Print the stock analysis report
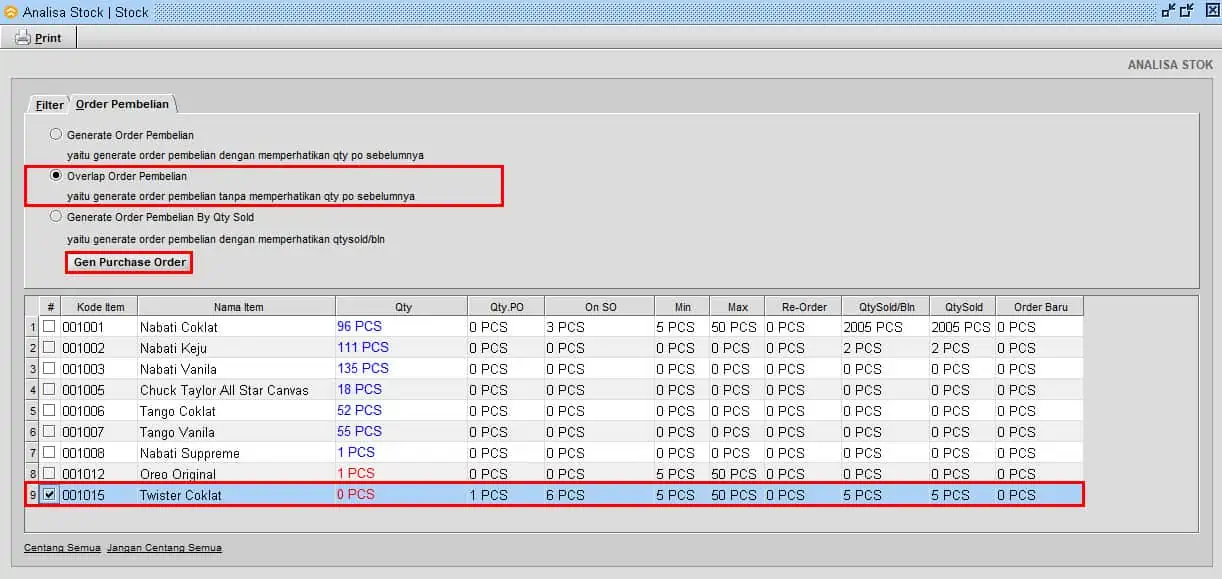The width and height of the screenshot is (1222, 579). pyautogui.click(x=39, y=38)
